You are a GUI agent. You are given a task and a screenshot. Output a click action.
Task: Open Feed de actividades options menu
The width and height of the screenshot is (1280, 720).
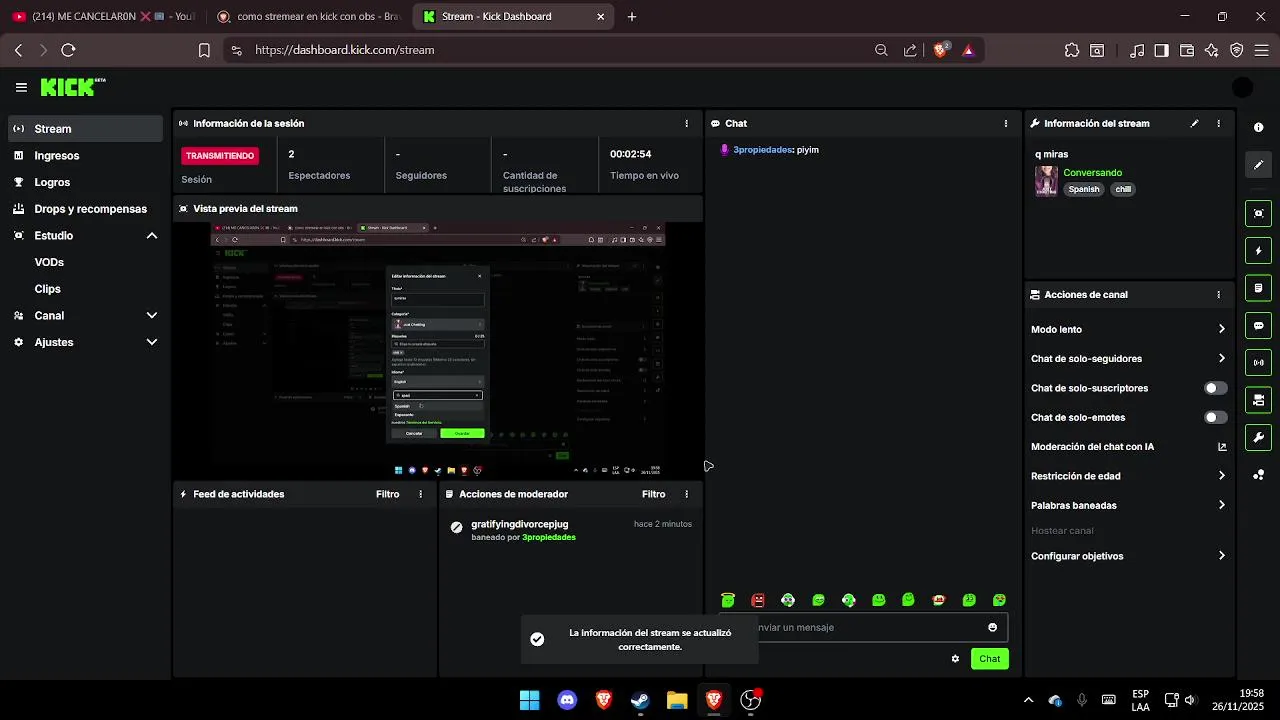pyautogui.click(x=420, y=494)
